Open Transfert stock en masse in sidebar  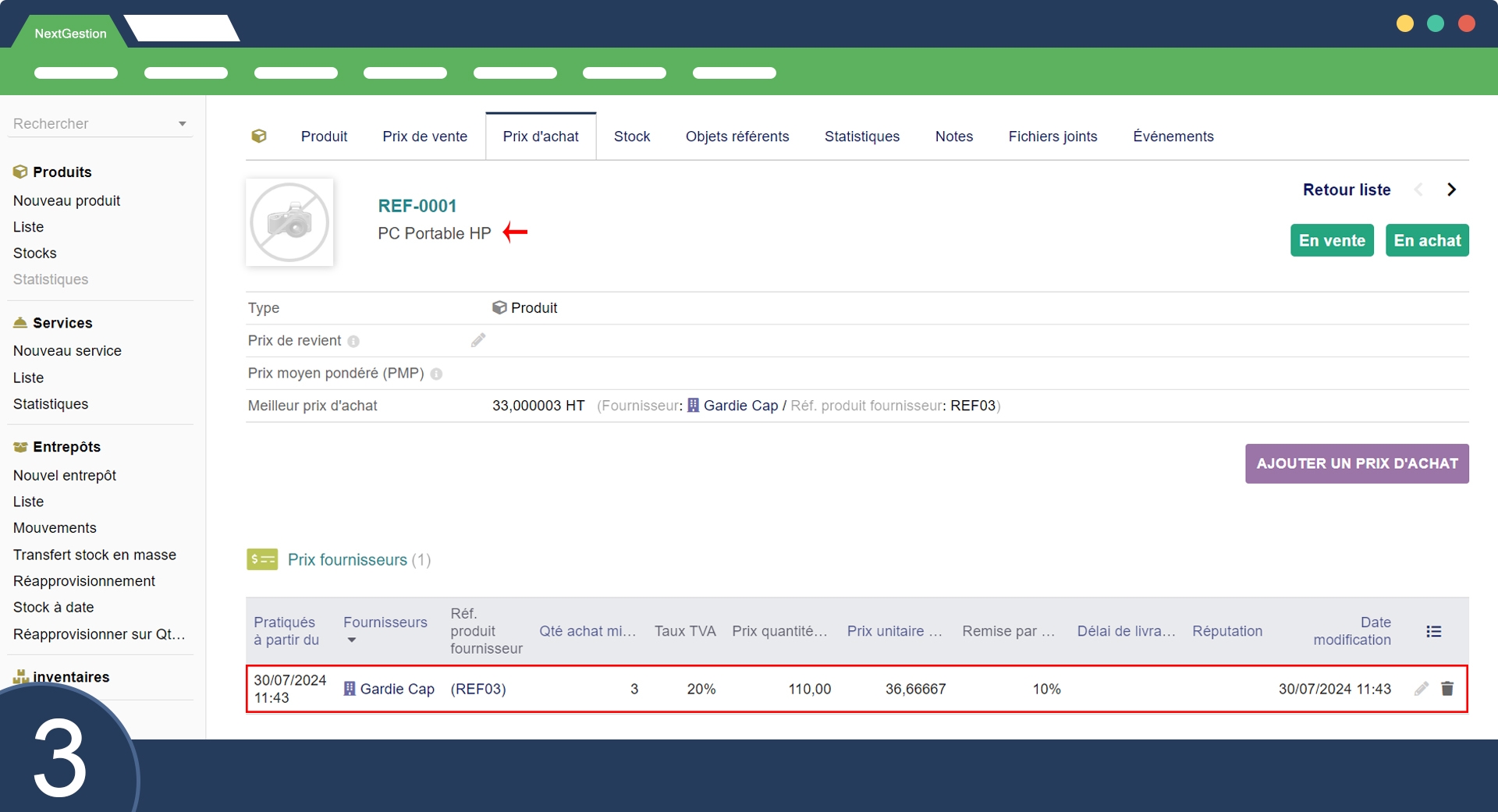pos(94,555)
